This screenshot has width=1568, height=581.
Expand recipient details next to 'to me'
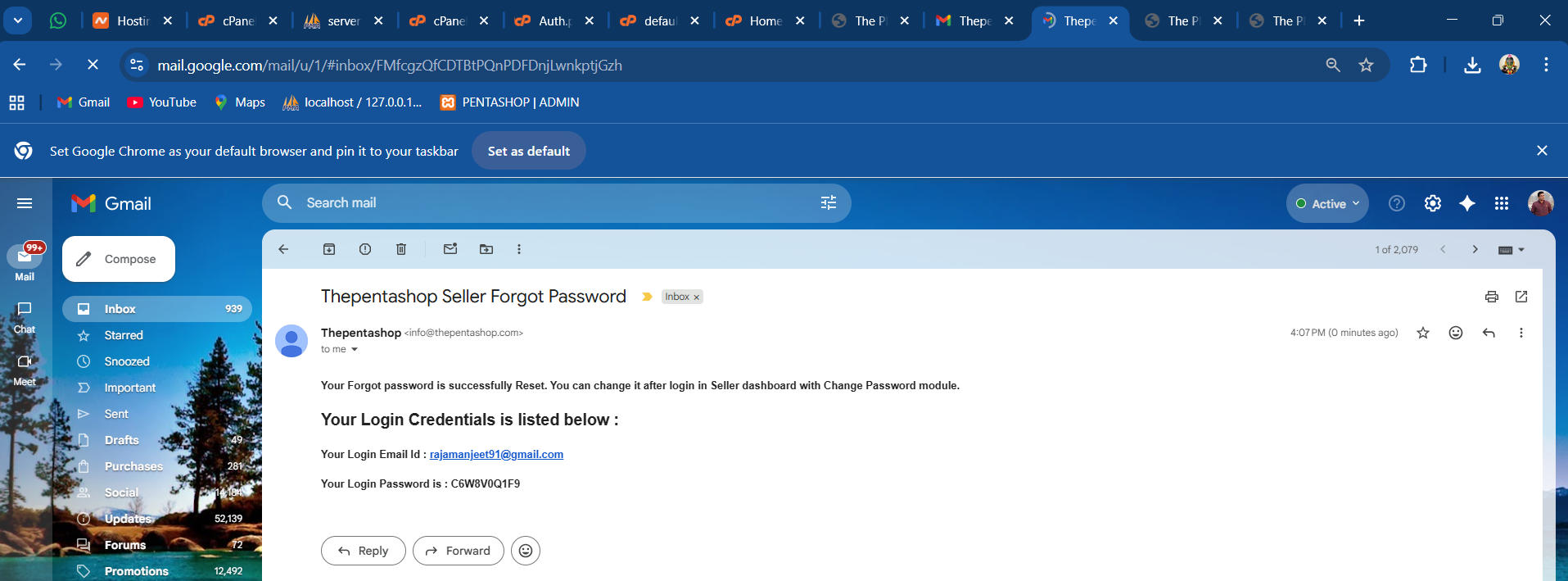click(x=355, y=350)
